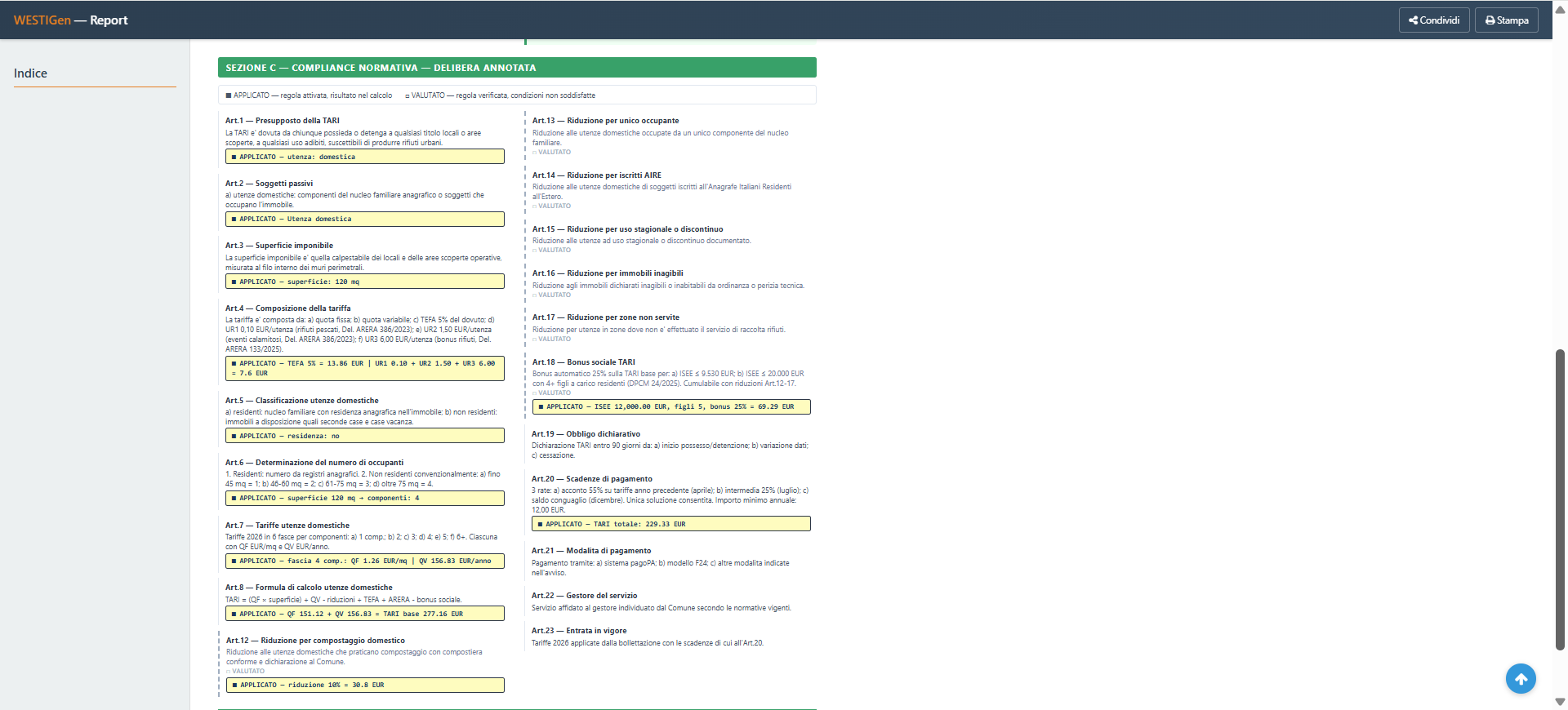The image size is (1568, 710).
Task: Select heading Art.17 — Riduzione per zone non servite
Action: tap(606, 317)
